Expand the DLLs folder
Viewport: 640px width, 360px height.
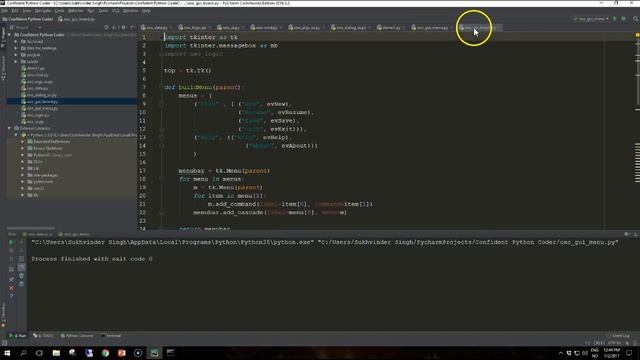click(x=23, y=162)
